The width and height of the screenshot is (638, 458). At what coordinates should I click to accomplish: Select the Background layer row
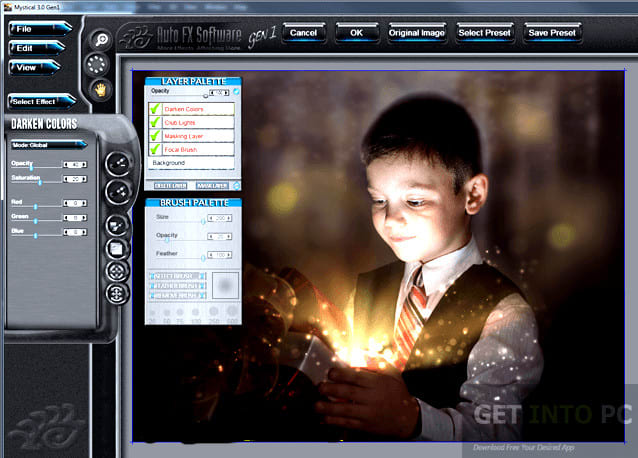pyautogui.click(x=191, y=163)
